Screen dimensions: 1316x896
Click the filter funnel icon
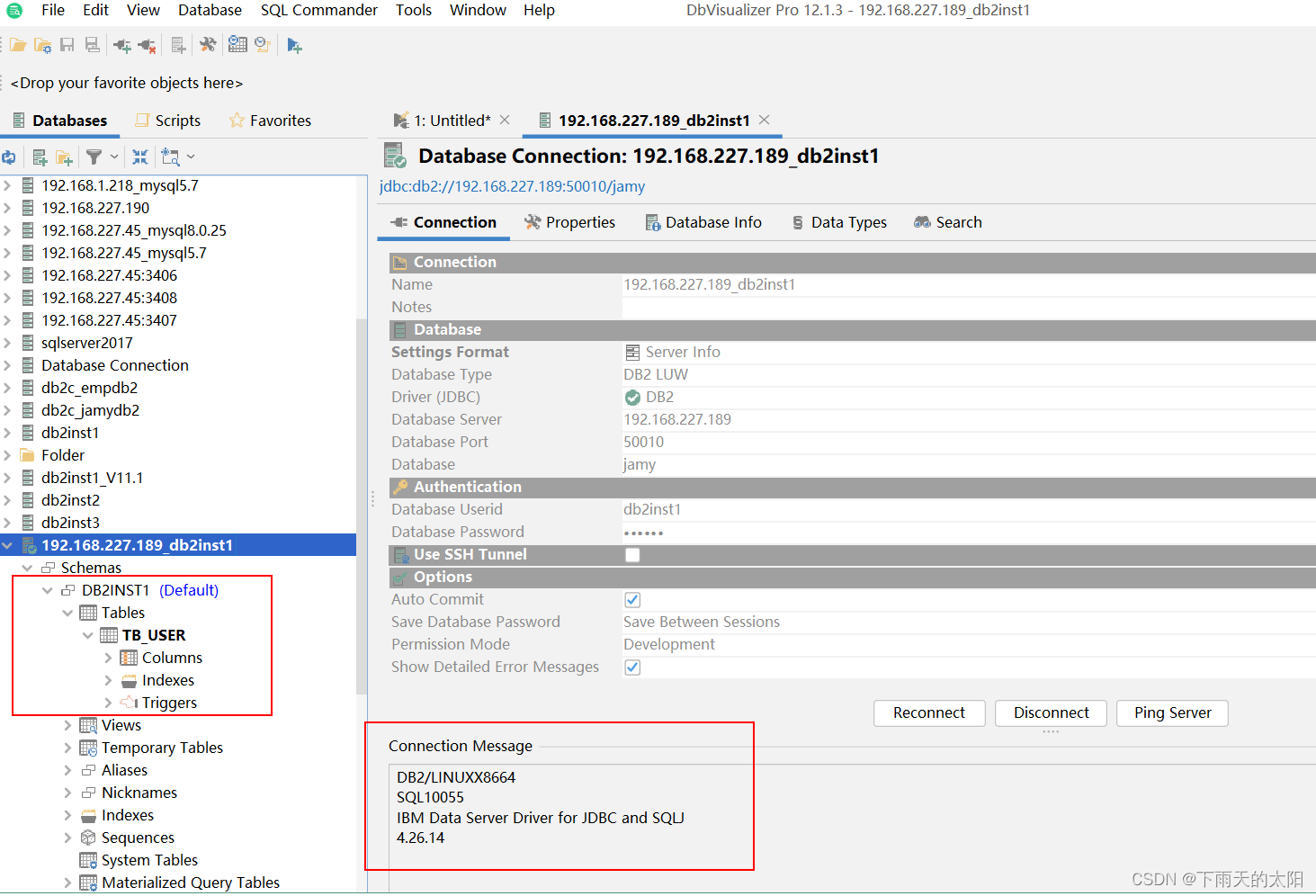[94, 157]
